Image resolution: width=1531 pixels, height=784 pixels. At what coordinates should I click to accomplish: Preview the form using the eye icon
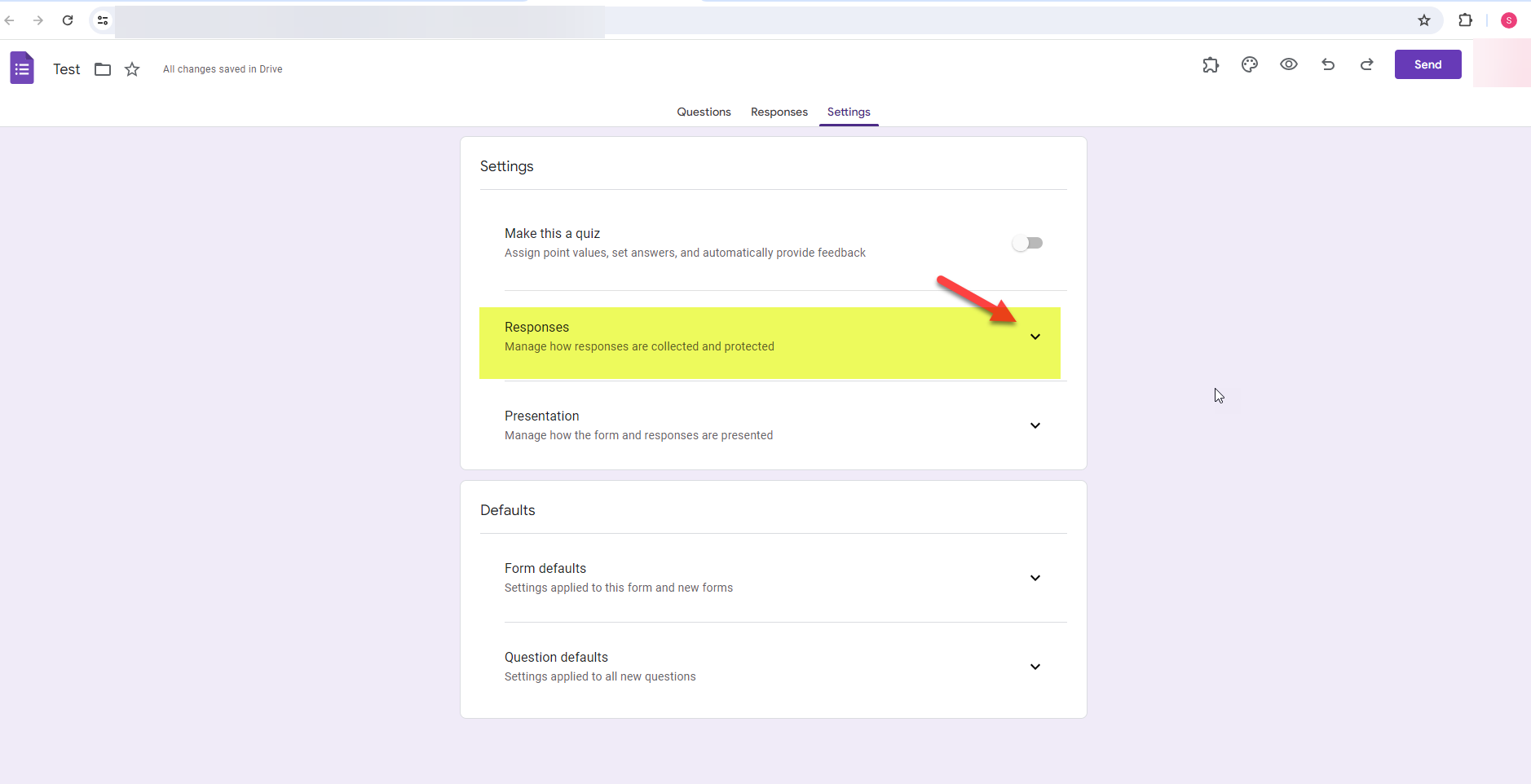(x=1288, y=64)
